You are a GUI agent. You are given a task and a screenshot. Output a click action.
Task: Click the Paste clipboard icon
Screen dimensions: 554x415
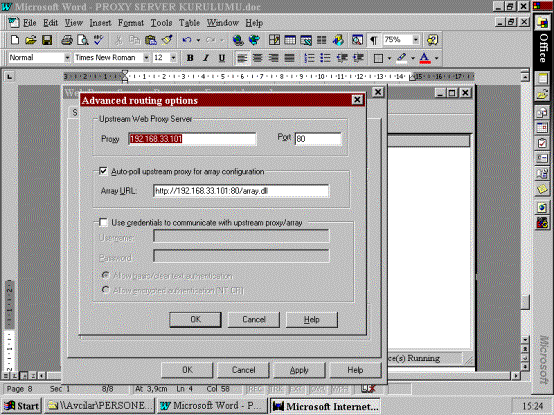[151, 40]
